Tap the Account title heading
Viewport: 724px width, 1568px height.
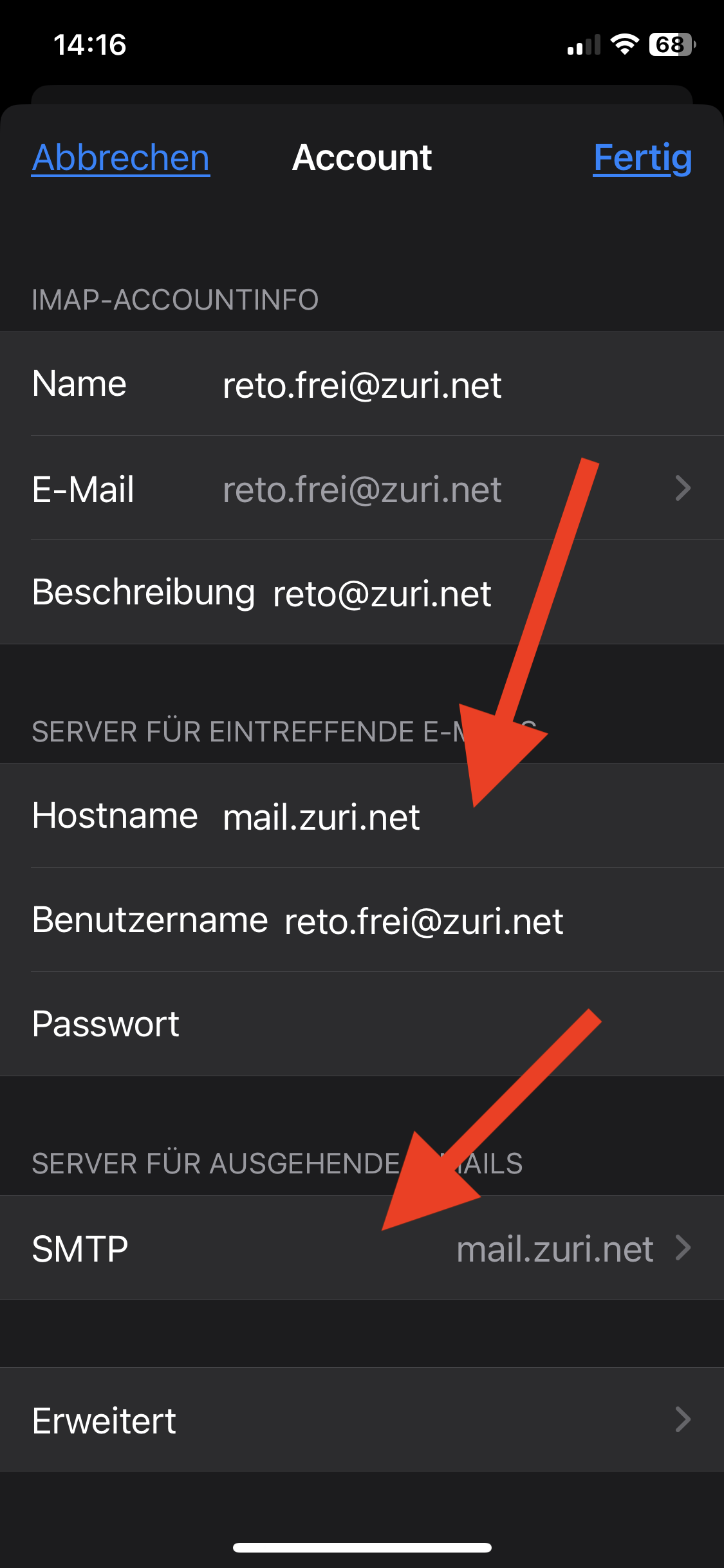coord(362,158)
